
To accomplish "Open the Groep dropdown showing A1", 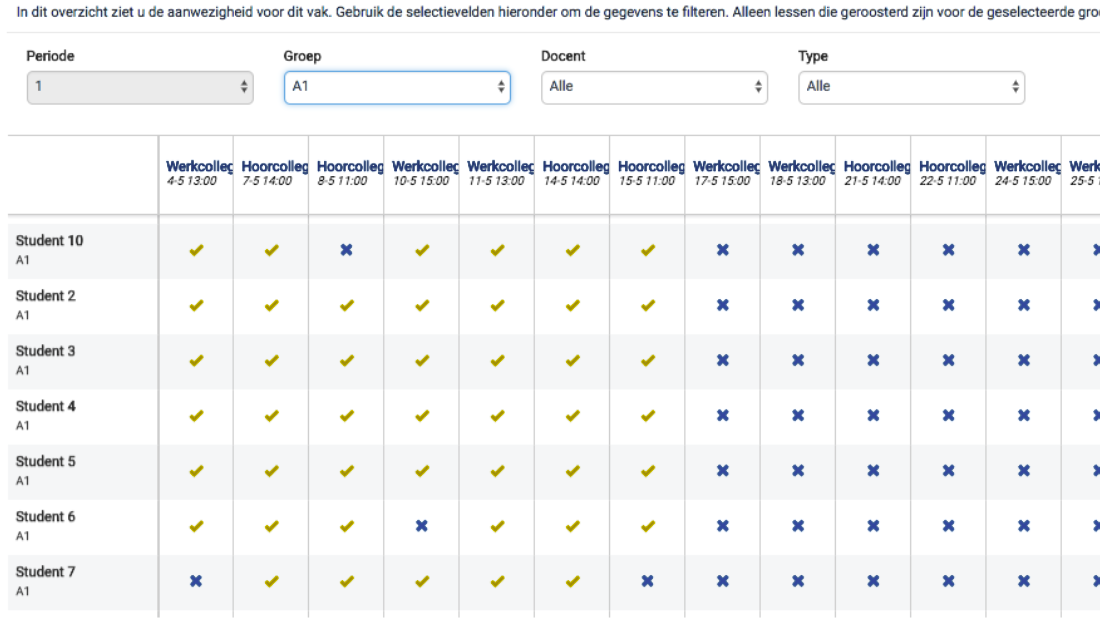I will (397, 87).
